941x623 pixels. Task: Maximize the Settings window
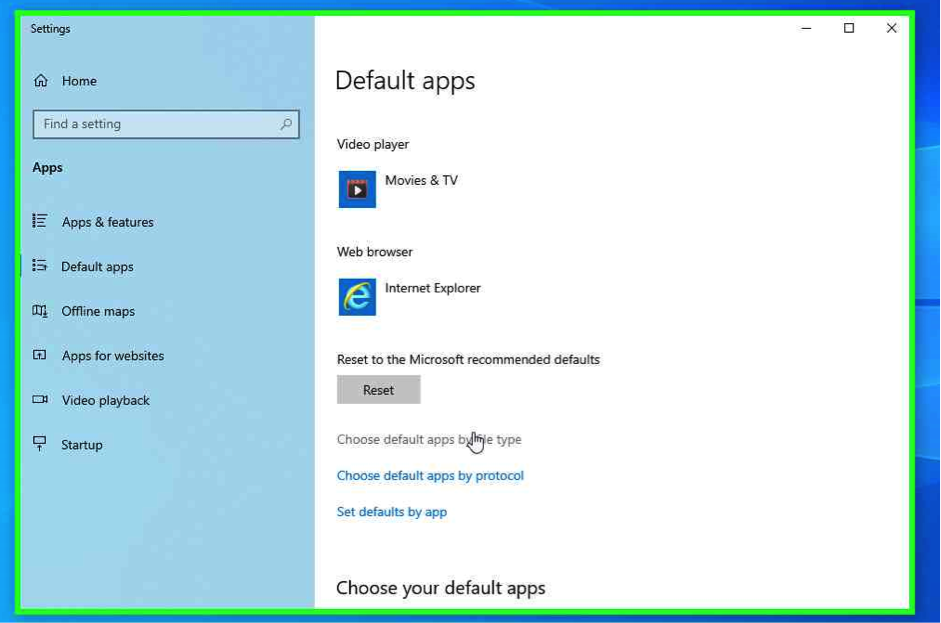point(849,28)
